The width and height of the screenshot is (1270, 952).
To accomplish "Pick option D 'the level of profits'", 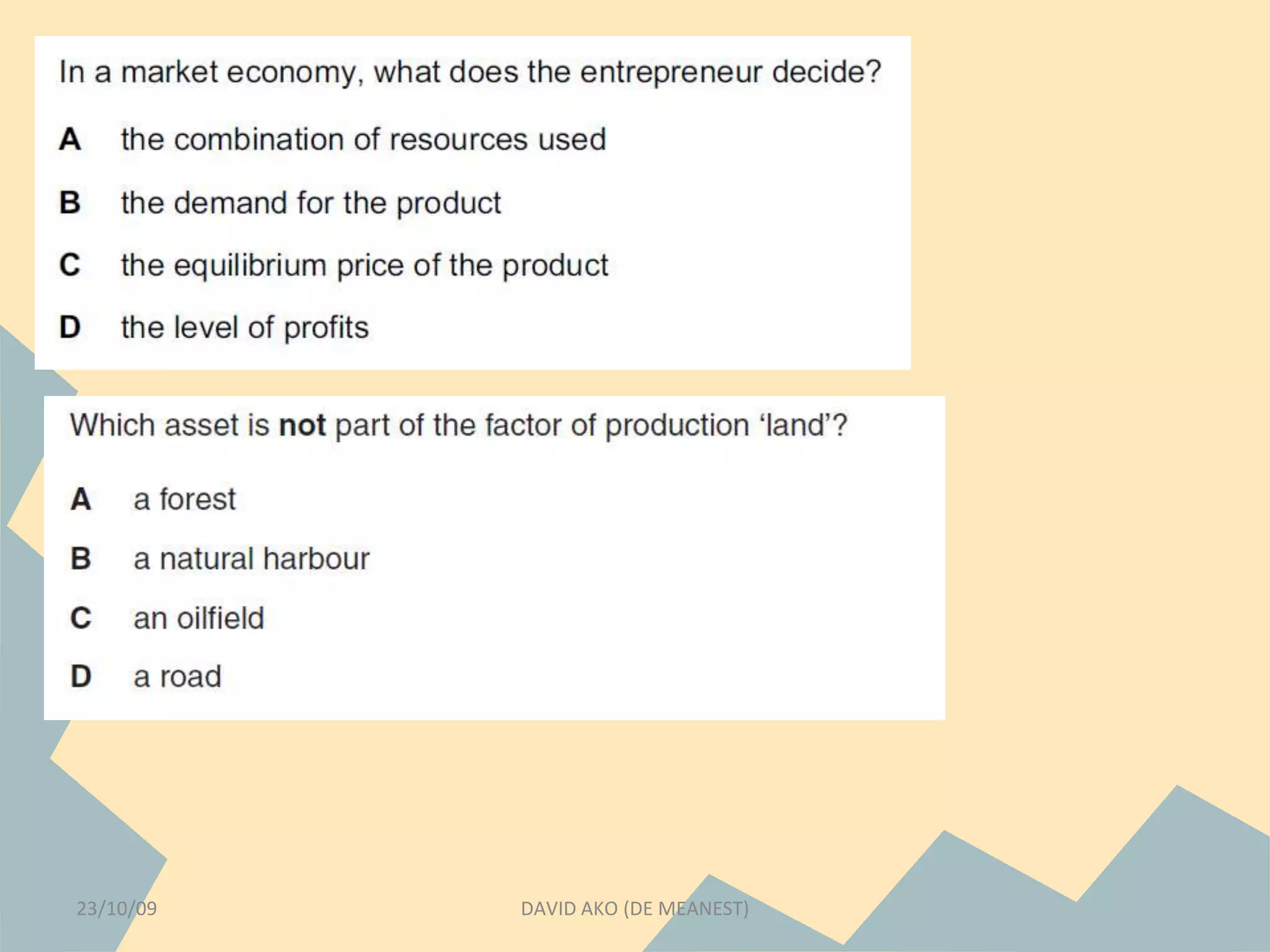I will 245,328.
